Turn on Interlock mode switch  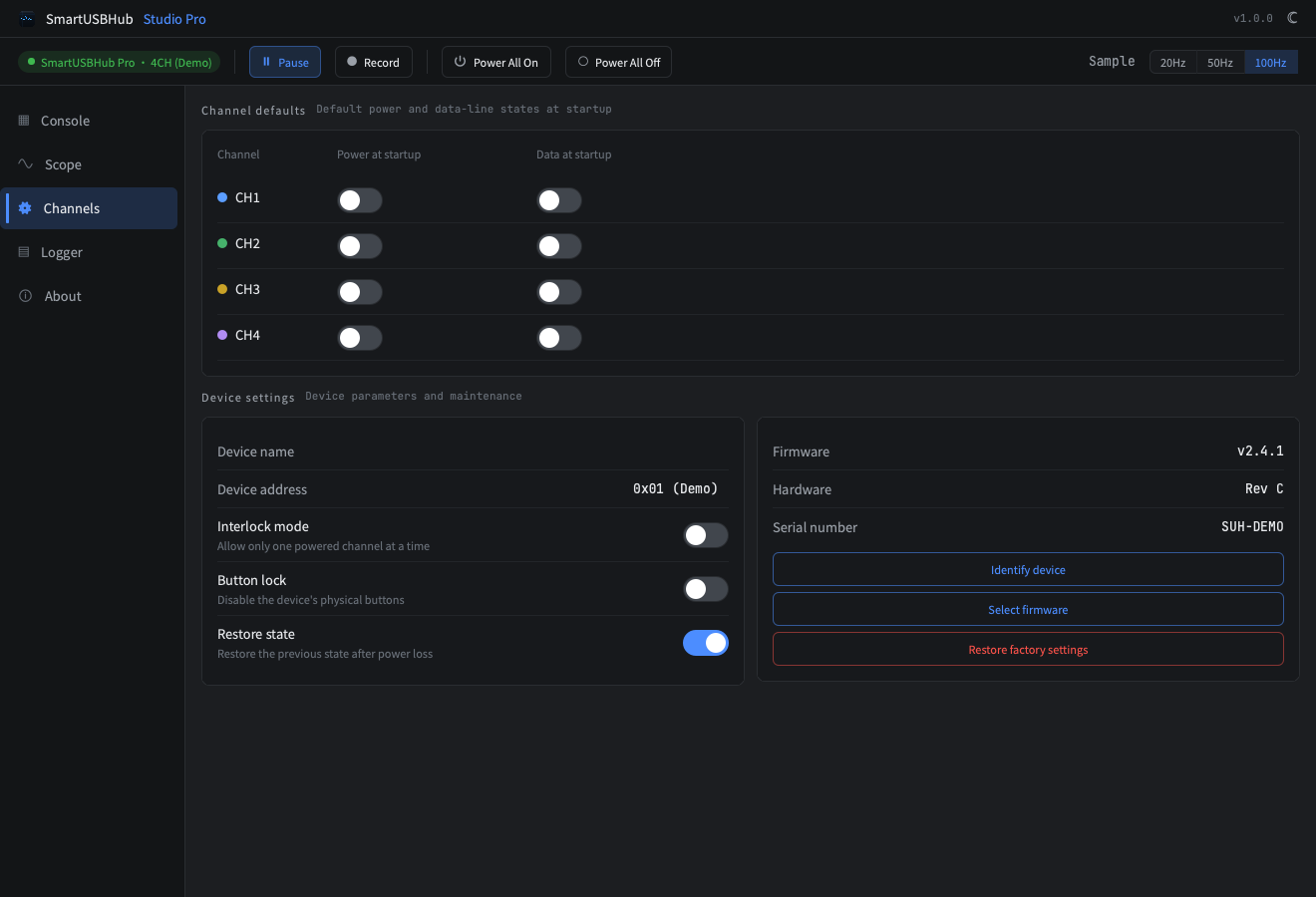[x=706, y=535]
